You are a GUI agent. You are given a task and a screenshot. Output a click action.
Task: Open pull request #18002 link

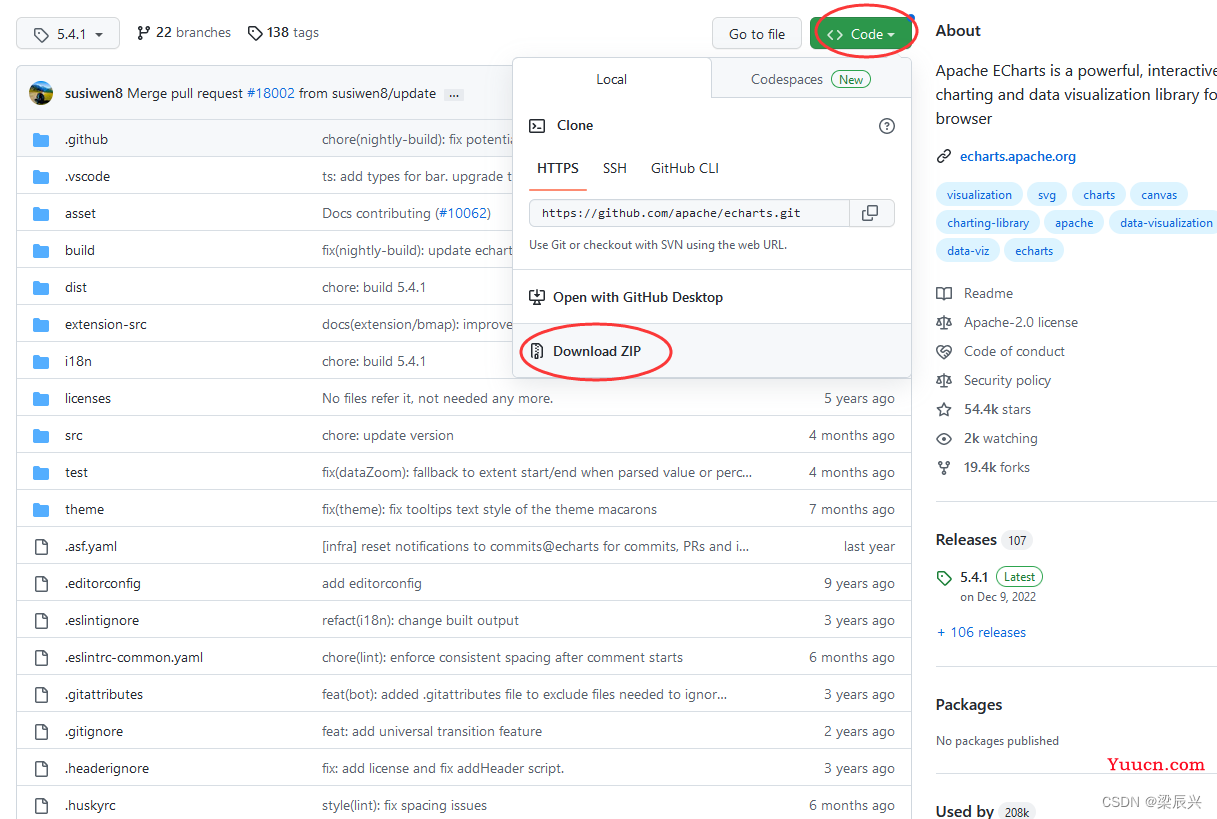point(270,93)
